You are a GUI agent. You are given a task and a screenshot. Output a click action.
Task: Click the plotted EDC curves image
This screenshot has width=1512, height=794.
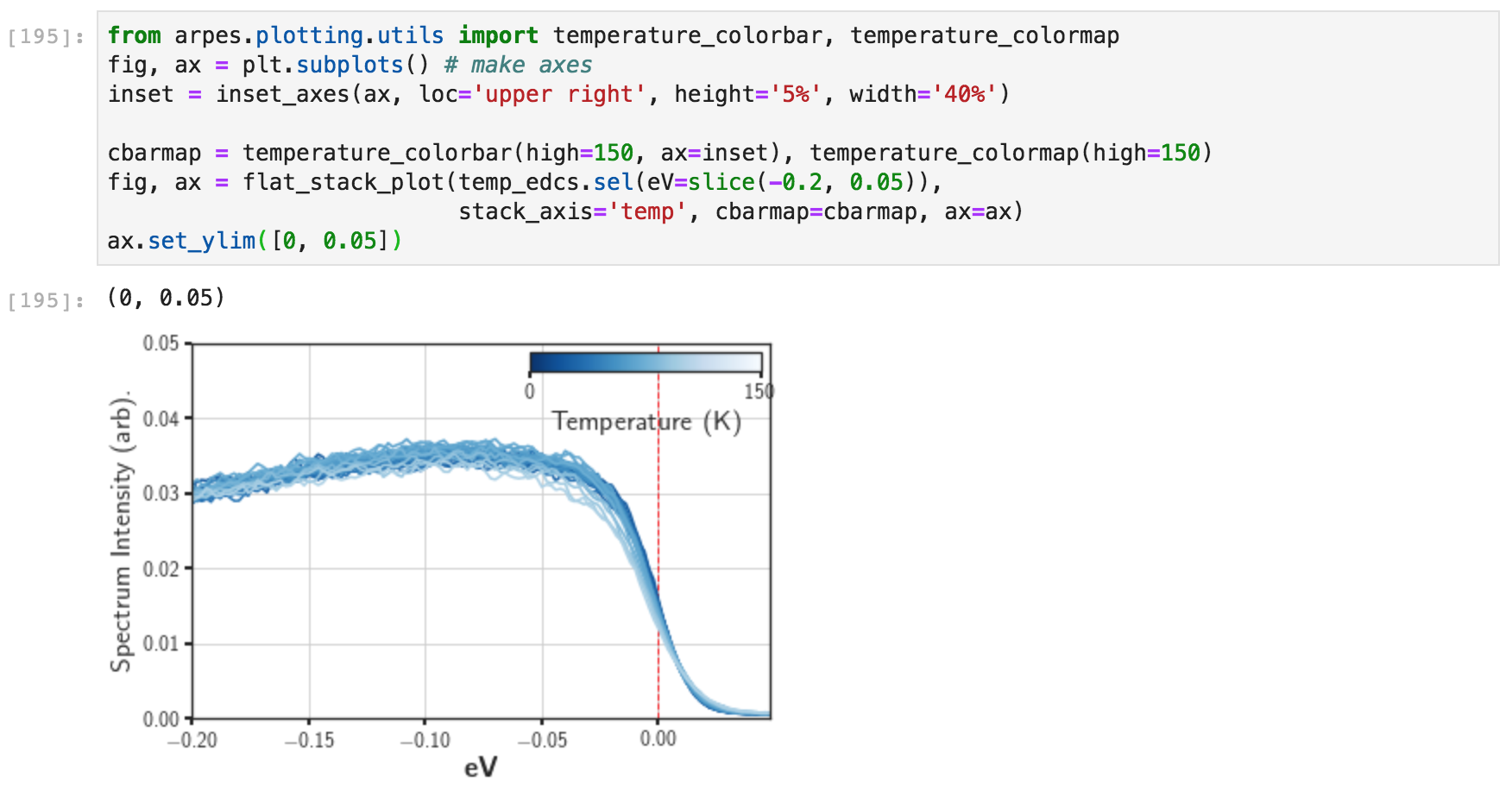[481, 531]
